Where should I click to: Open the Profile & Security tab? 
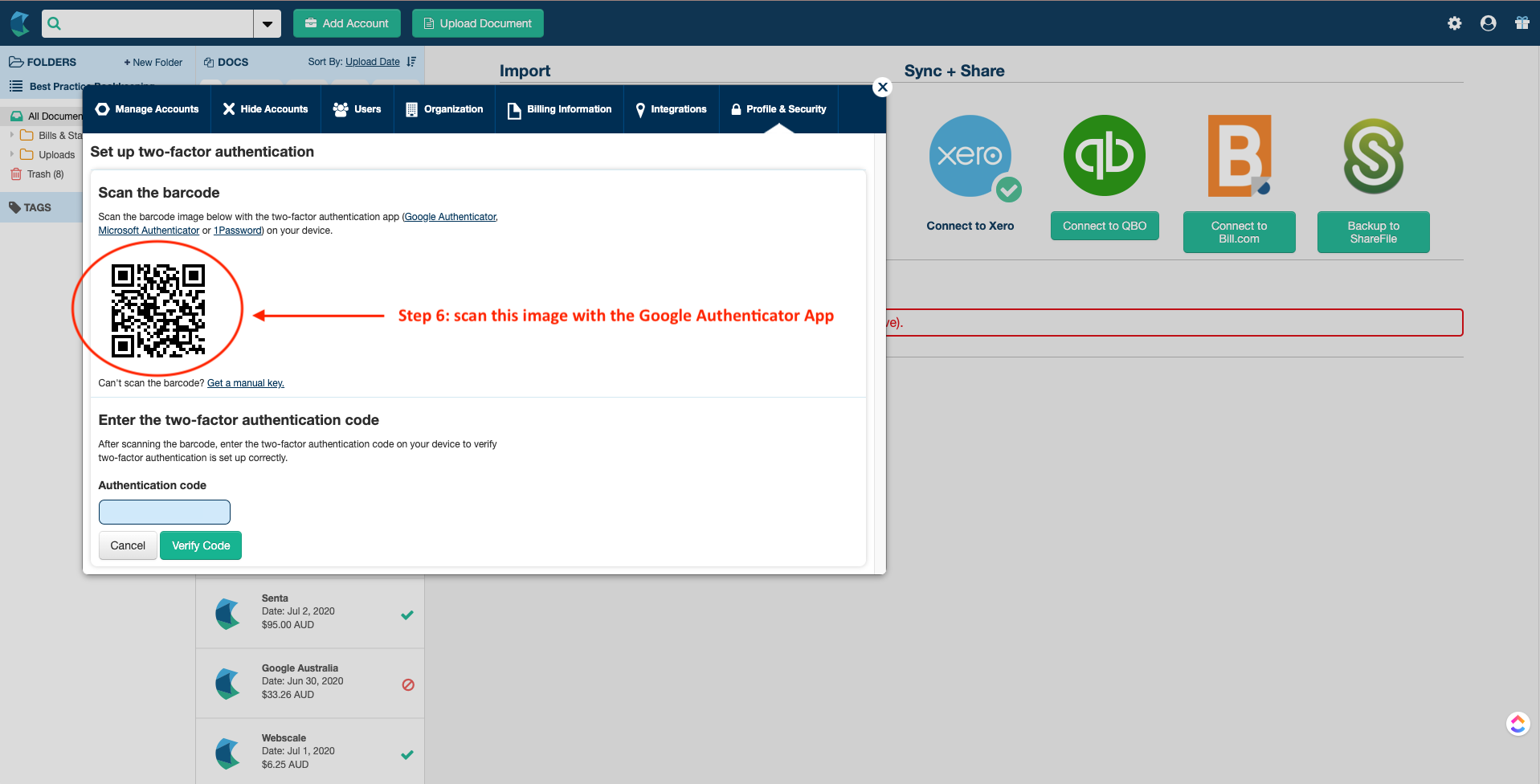(778, 109)
